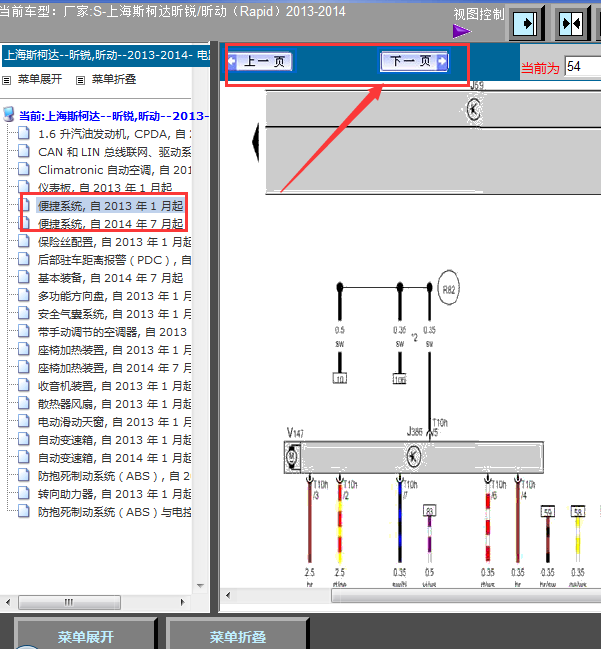This screenshot has width=601, height=649.
Task: Go to next page with 下一页 button
Action: coord(414,61)
